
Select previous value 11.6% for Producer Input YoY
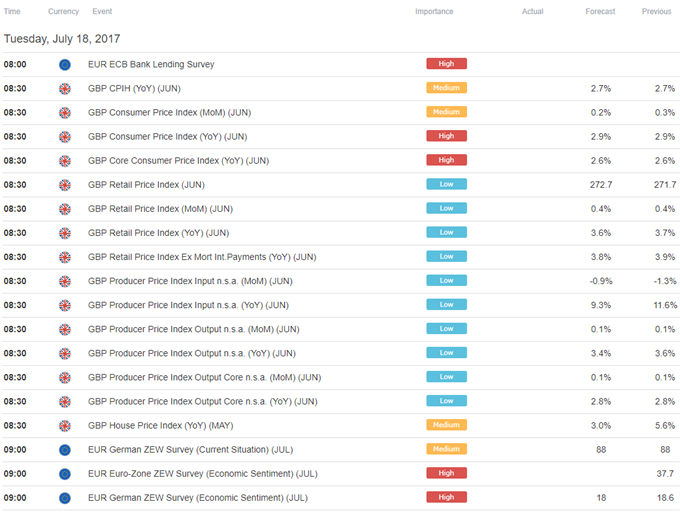[x=665, y=305]
